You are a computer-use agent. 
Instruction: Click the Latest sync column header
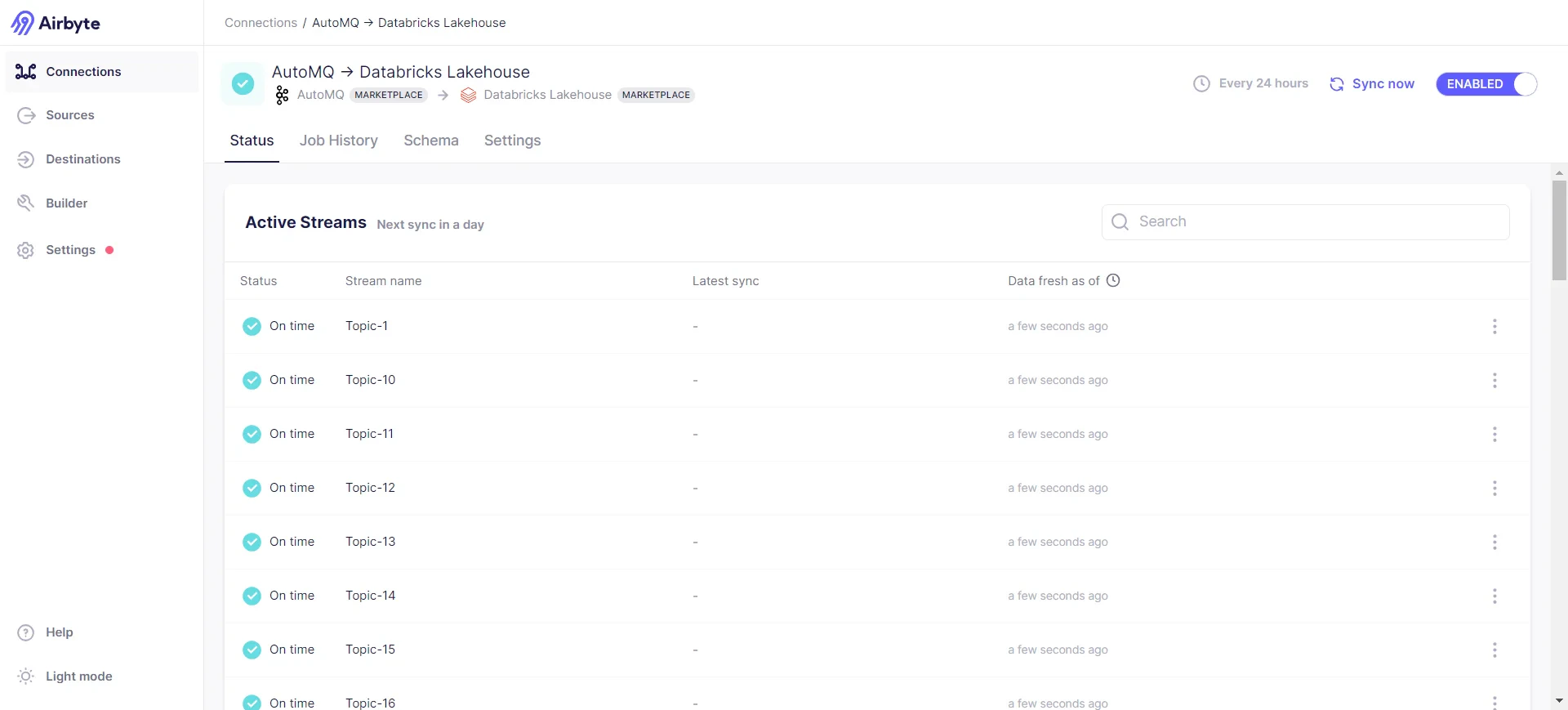click(x=725, y=281)
